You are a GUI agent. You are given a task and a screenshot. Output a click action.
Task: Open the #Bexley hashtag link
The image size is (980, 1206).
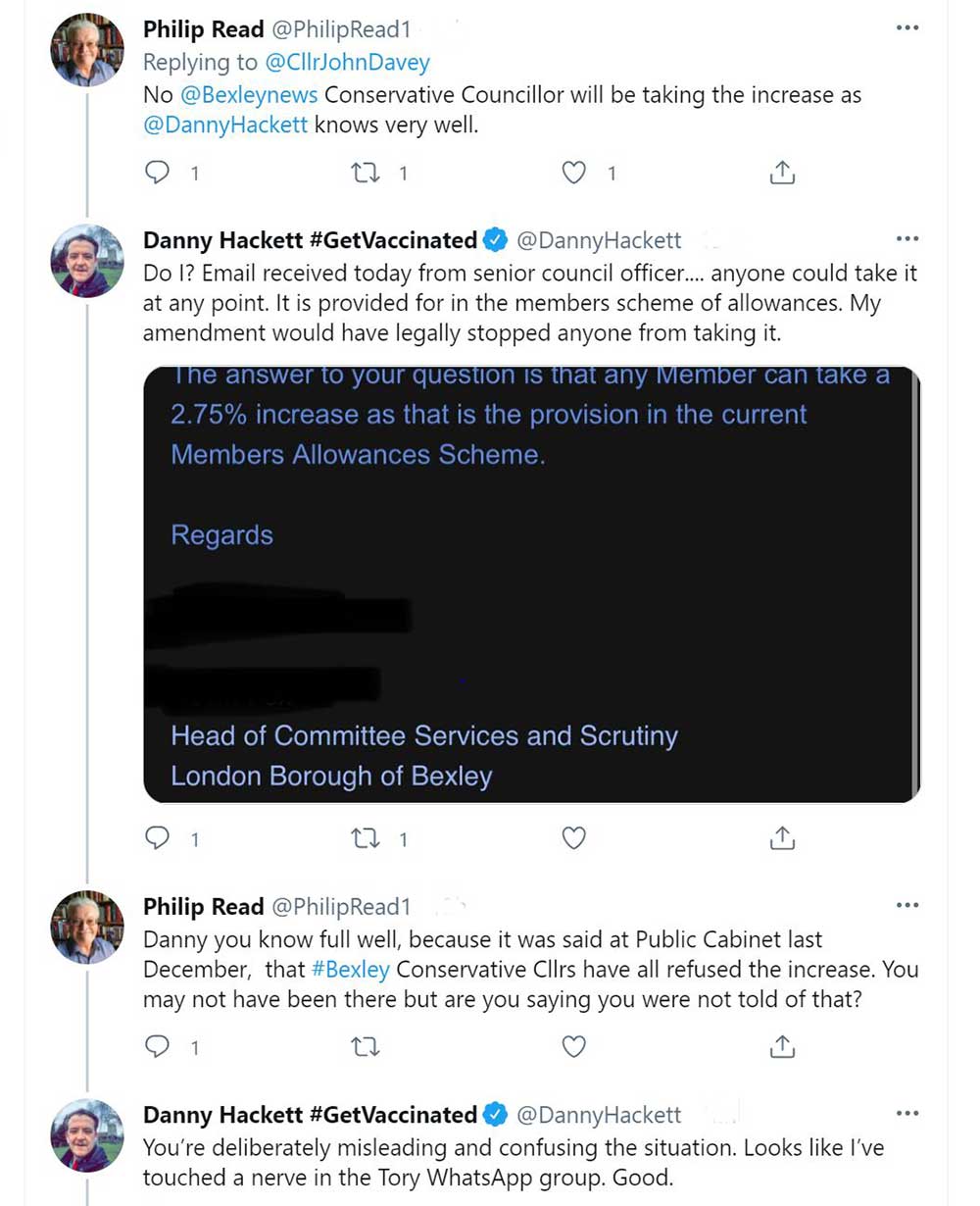[x=351, y=970]
